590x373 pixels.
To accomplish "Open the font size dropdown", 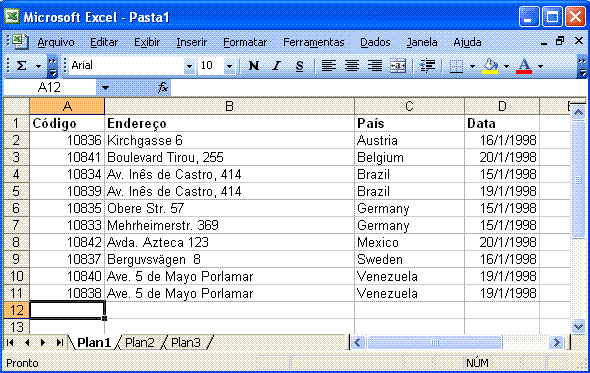I will coord(229,66).
